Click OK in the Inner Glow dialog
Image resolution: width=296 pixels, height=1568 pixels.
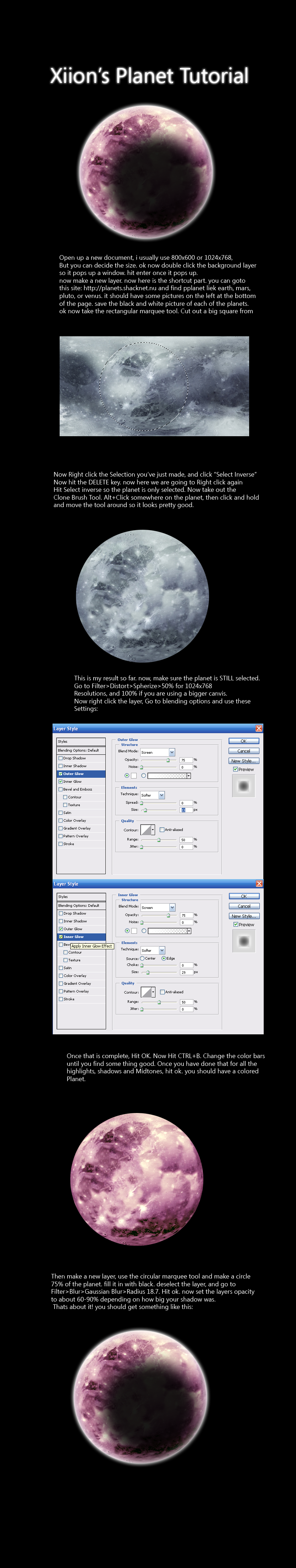click(x=244, y=897)
